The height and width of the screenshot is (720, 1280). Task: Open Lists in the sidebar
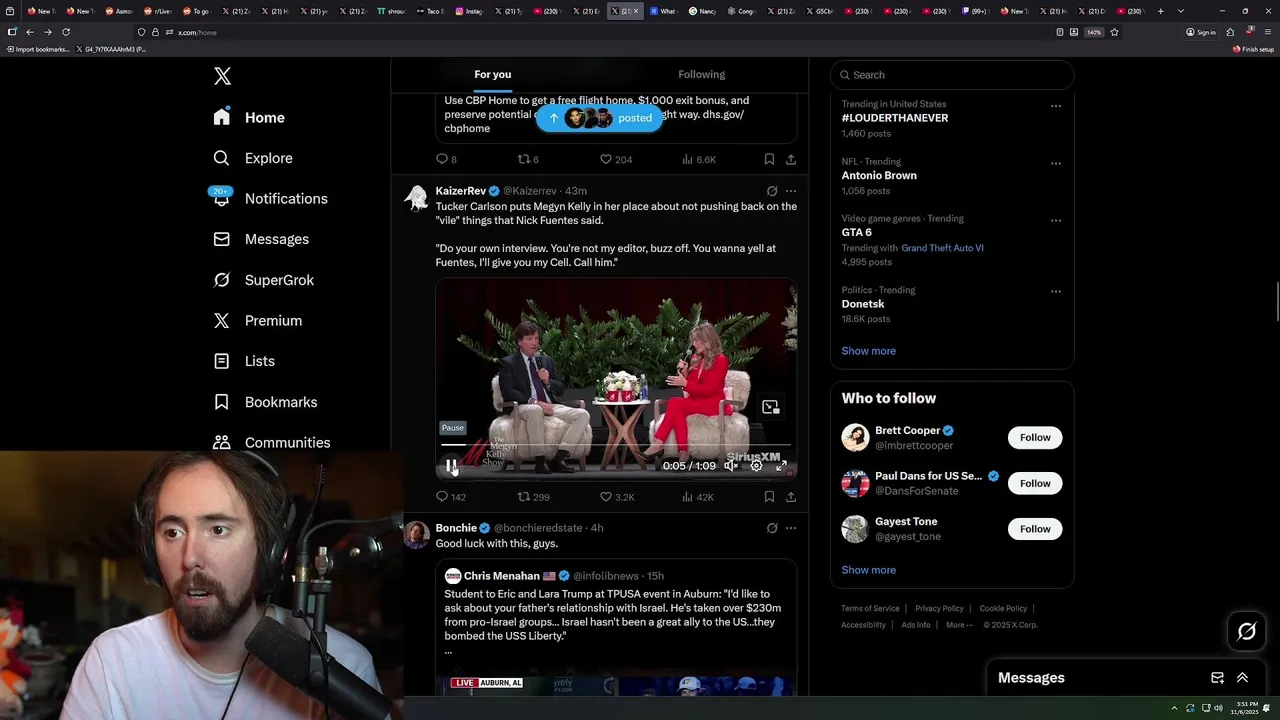pos(245,361)
